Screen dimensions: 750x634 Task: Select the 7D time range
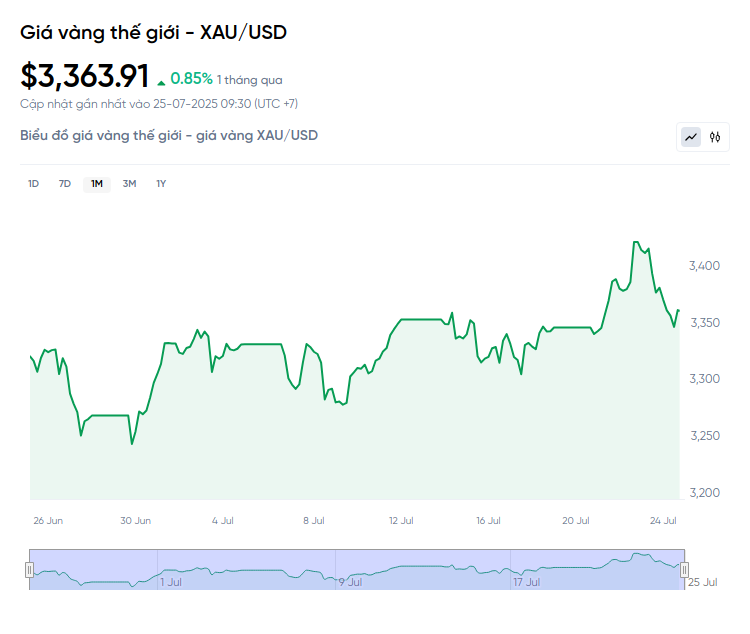click(65, 183)
